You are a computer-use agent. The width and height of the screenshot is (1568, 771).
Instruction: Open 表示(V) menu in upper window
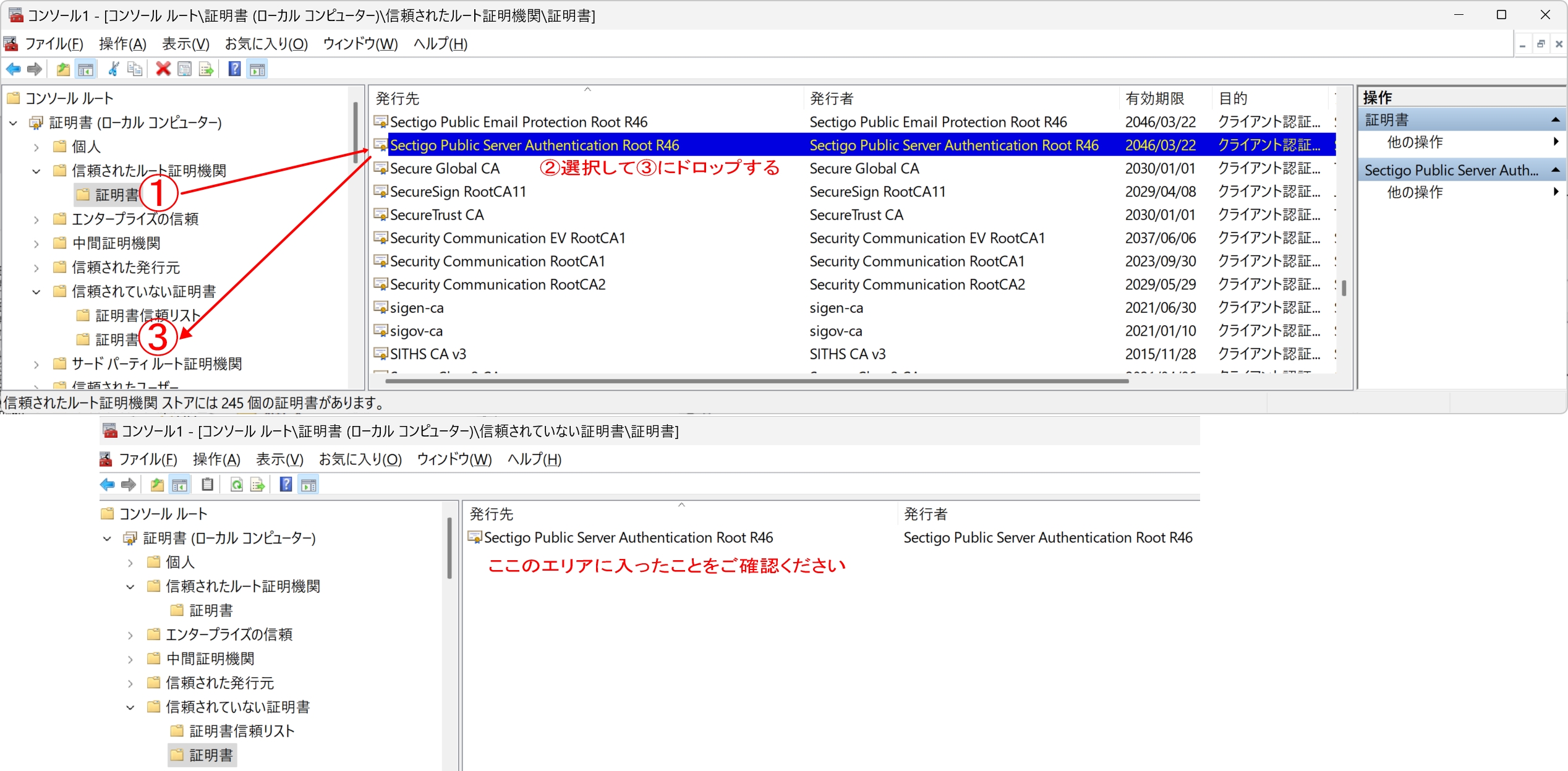(x=185, y=44)
